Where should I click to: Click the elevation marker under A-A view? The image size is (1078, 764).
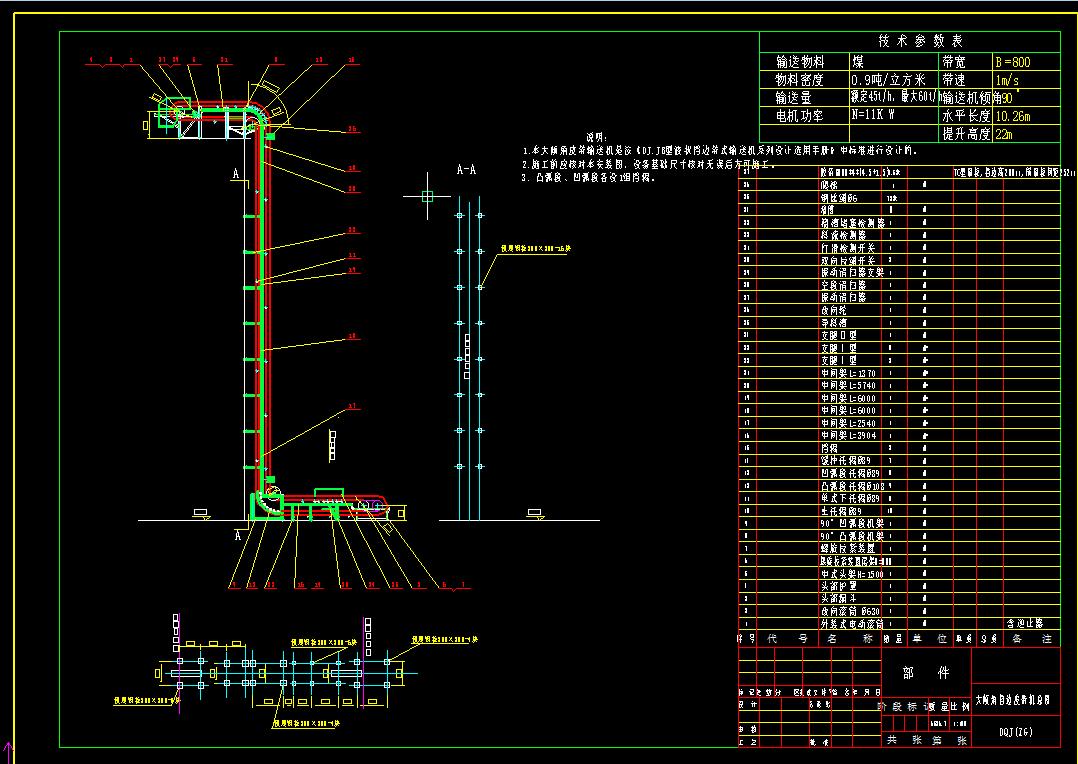pyautogui.click(x=535, y=514)
